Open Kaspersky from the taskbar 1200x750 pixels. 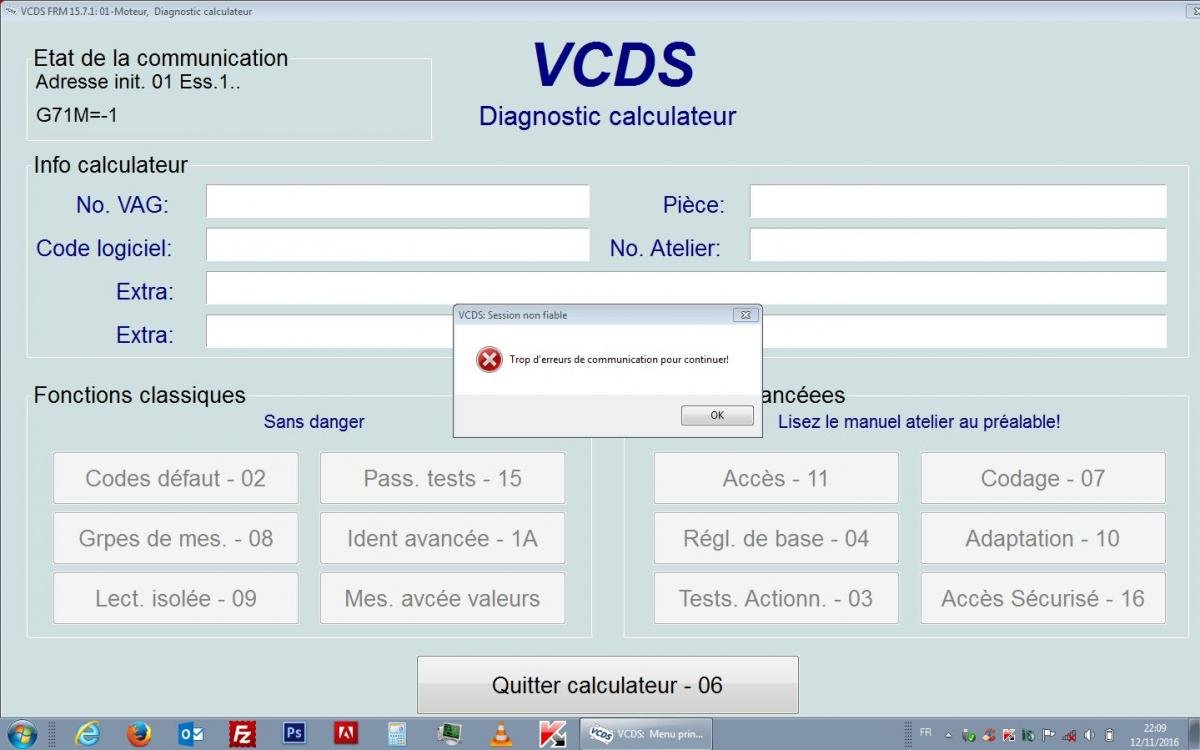point(552,734)
